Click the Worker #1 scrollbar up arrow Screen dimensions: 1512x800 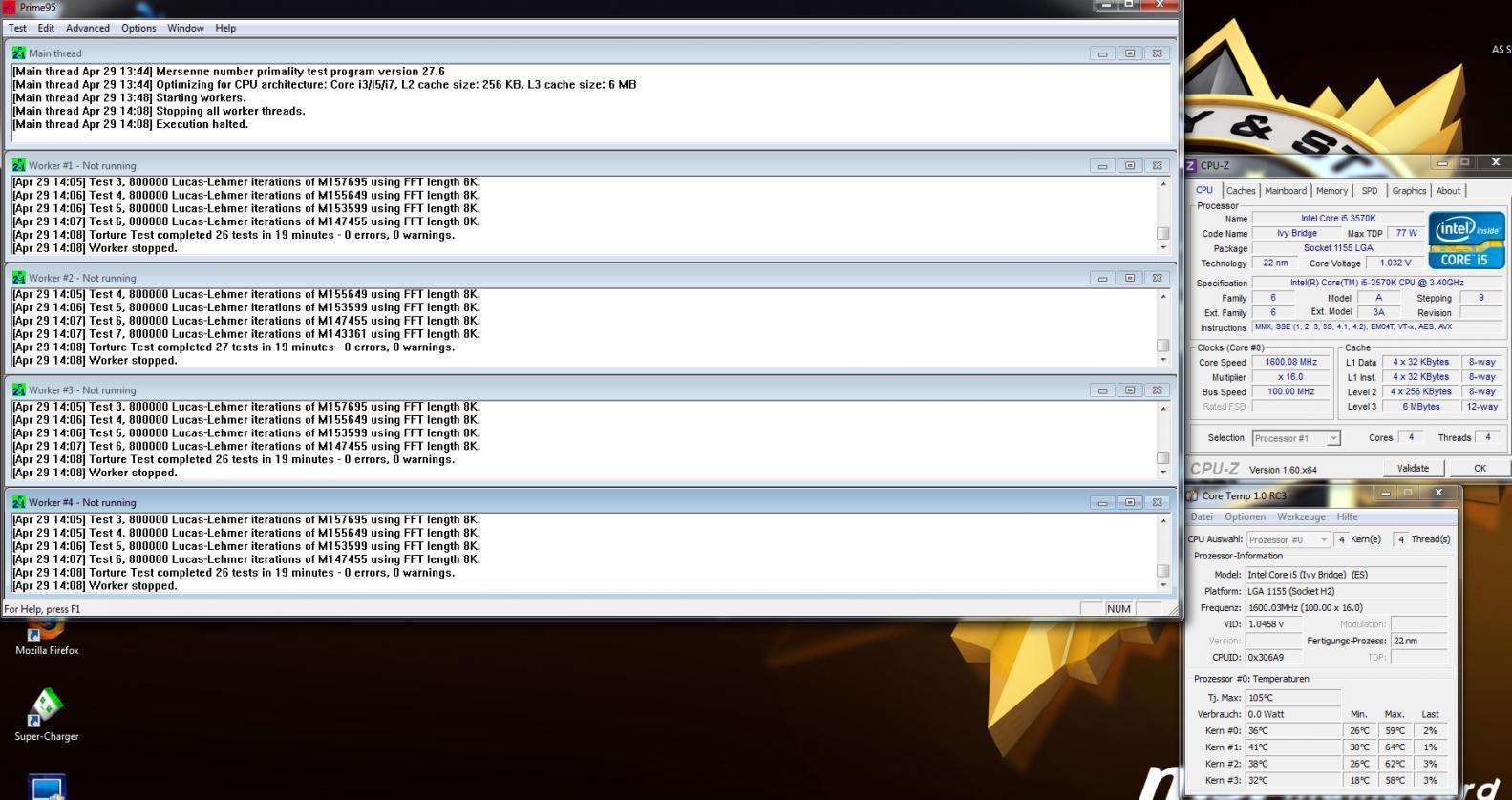coord(1162,183)
